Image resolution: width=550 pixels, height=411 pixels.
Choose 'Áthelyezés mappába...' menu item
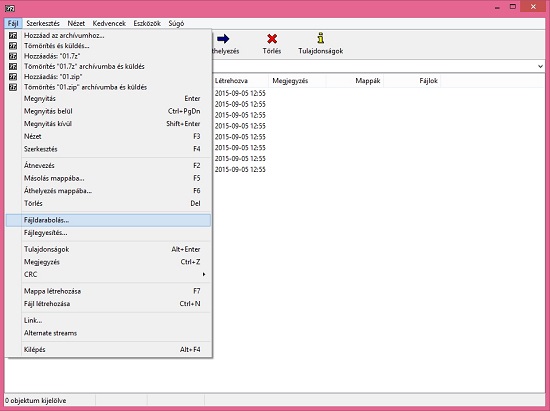[108, 191]
